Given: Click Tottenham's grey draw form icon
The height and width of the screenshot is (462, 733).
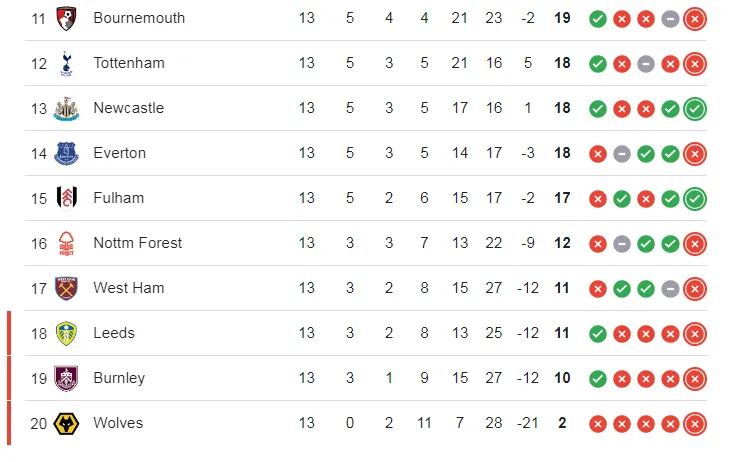Looking at the screenshot, I should (x=646, y=63).
